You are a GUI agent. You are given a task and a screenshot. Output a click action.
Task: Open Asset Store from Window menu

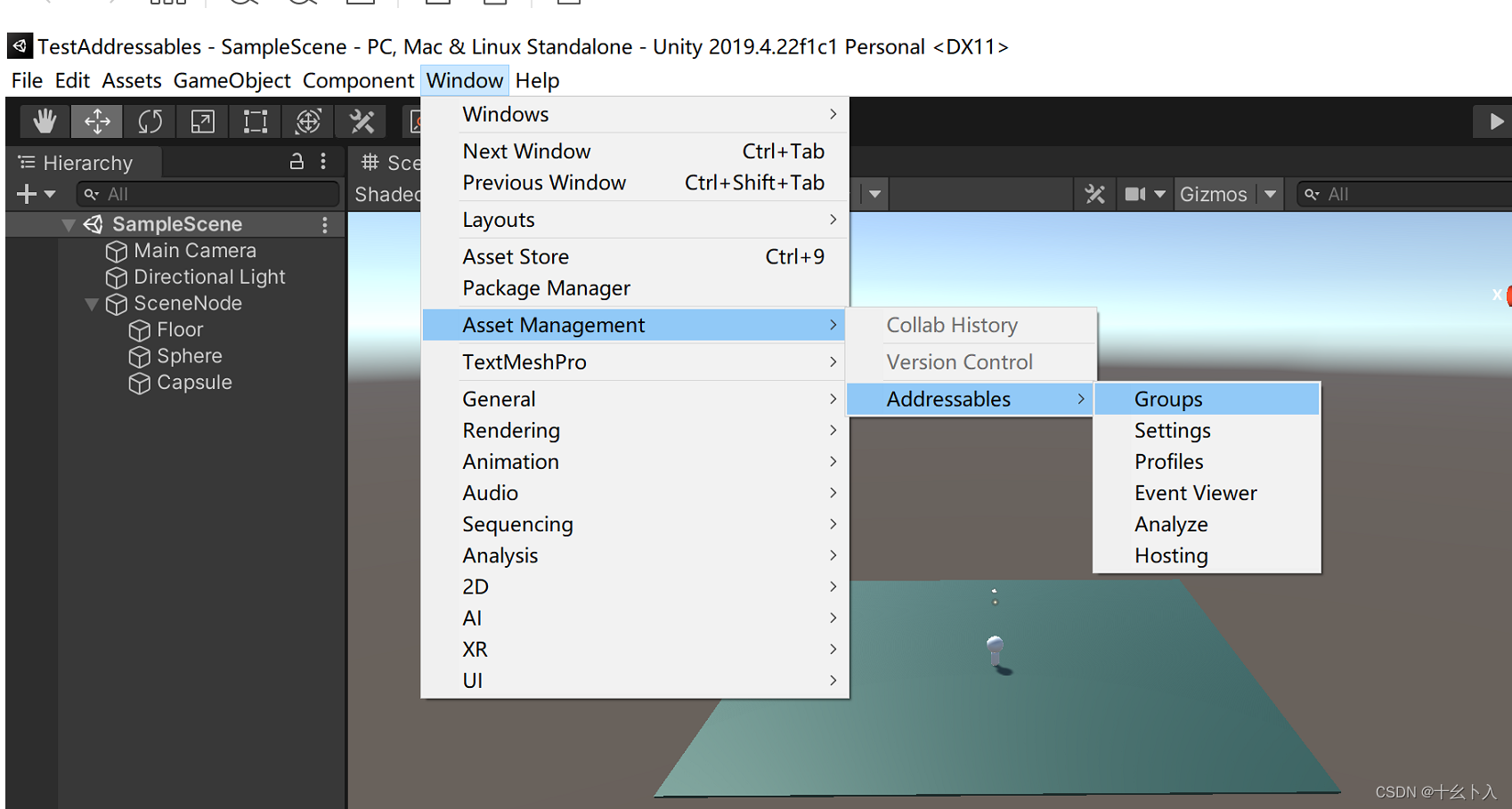(x=635, y=257)
